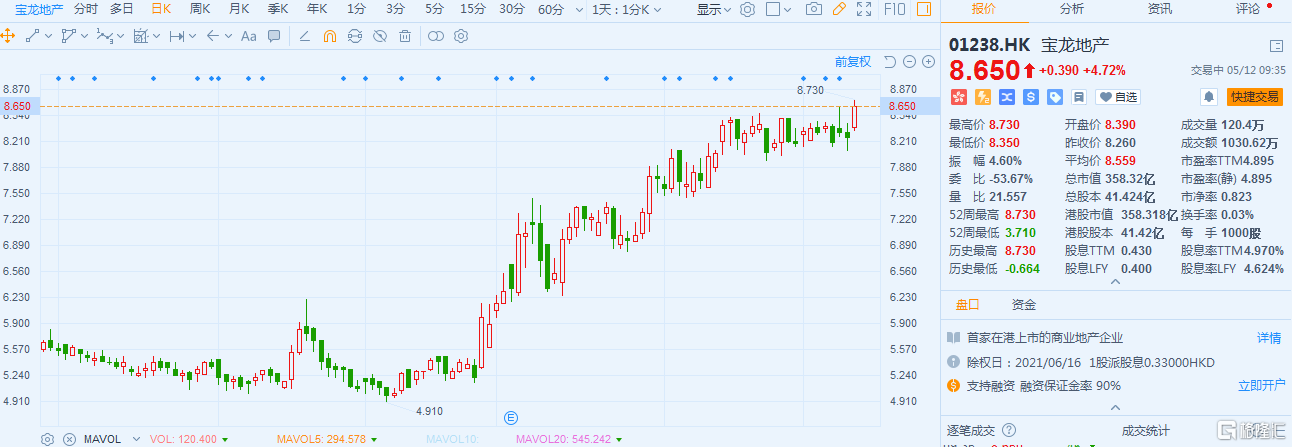Click the 快捷交易 quick trade button
This screenshot has height=447, width=1292.
1254,97
